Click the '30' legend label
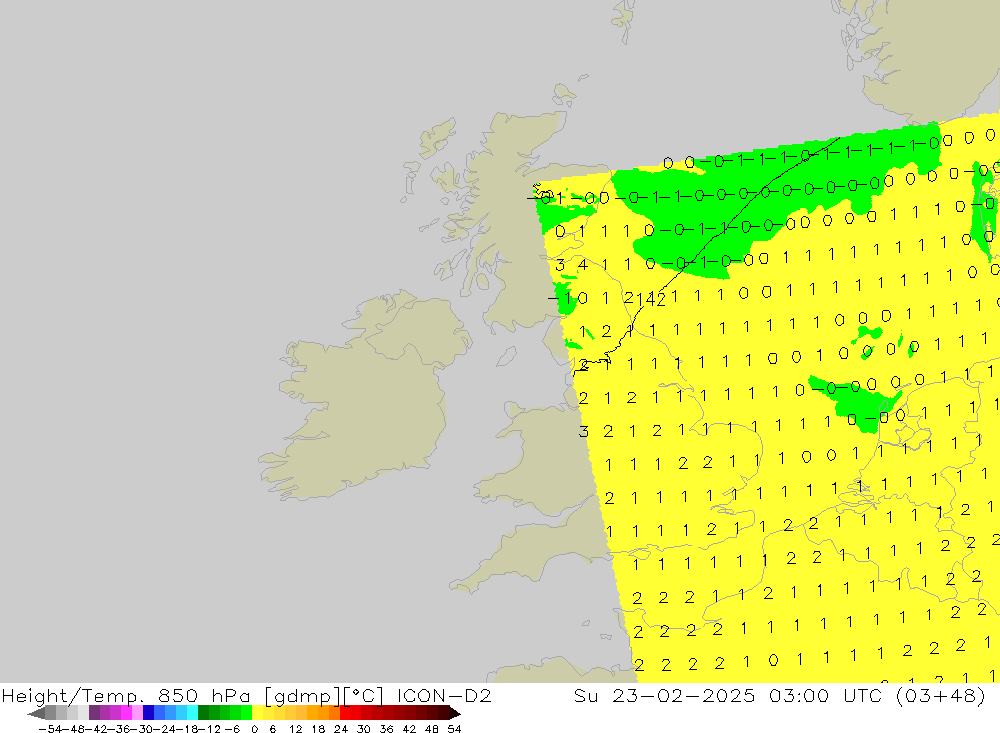Viewport: 1000px width, 733px height. coord(363,729)
